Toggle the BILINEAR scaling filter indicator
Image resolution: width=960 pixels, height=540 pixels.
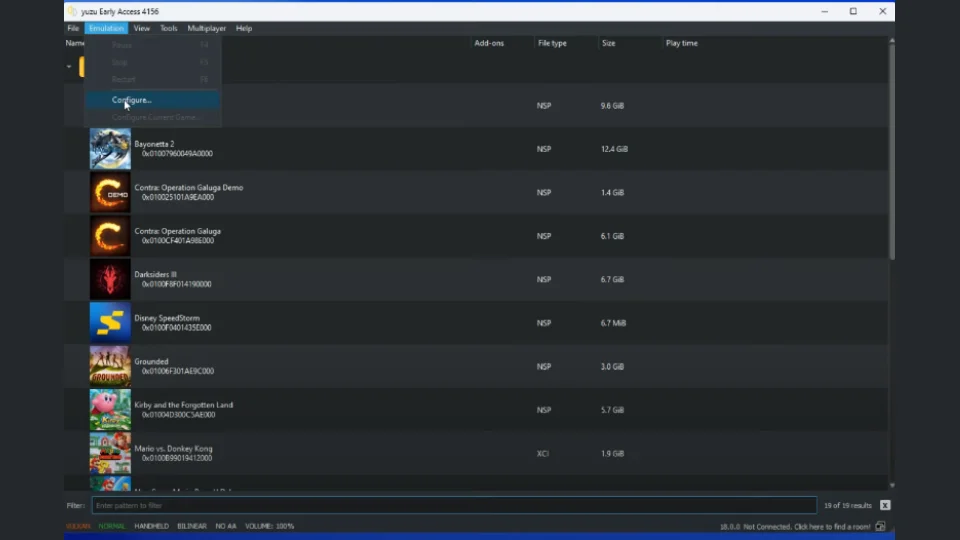[192, 526]
